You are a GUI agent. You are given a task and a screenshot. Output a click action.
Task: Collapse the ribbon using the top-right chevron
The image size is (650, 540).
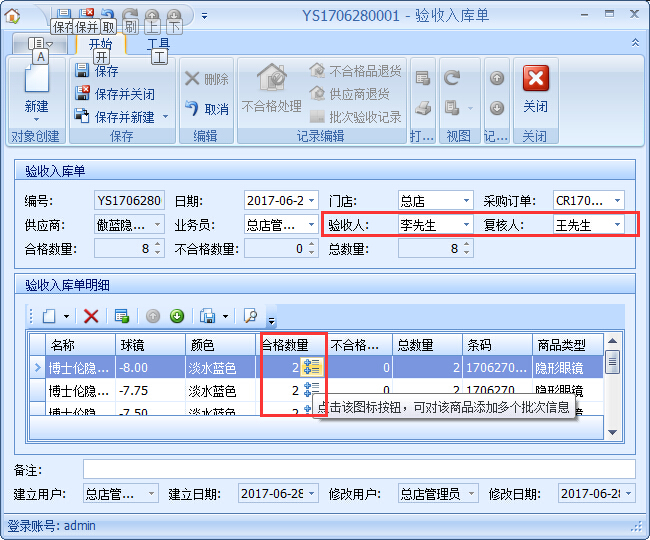(635, 43)
